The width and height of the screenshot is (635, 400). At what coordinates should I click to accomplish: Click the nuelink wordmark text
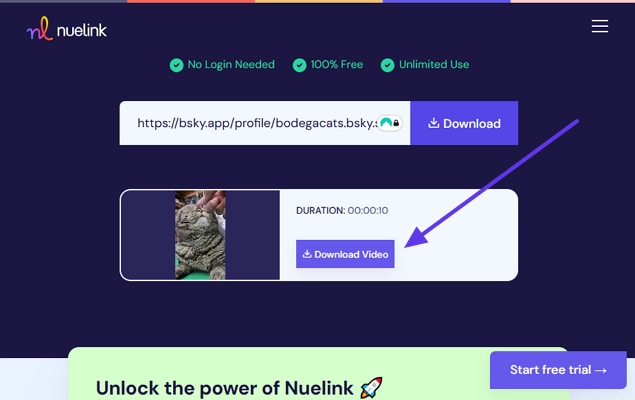tap(82, 30)
